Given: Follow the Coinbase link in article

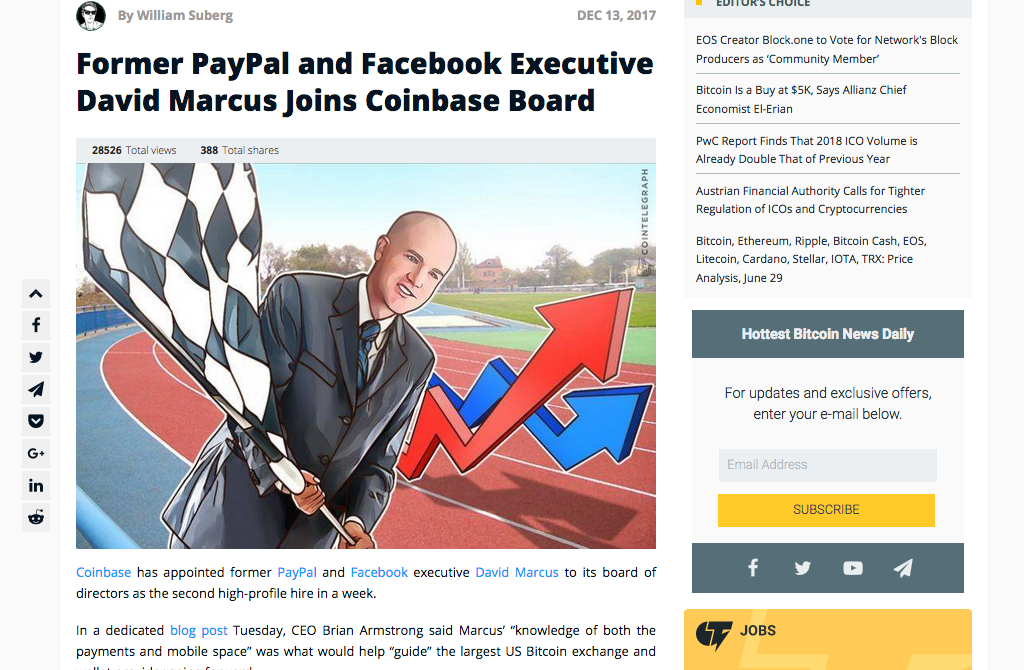Looking at the screenshot, I should click(103, 573).
